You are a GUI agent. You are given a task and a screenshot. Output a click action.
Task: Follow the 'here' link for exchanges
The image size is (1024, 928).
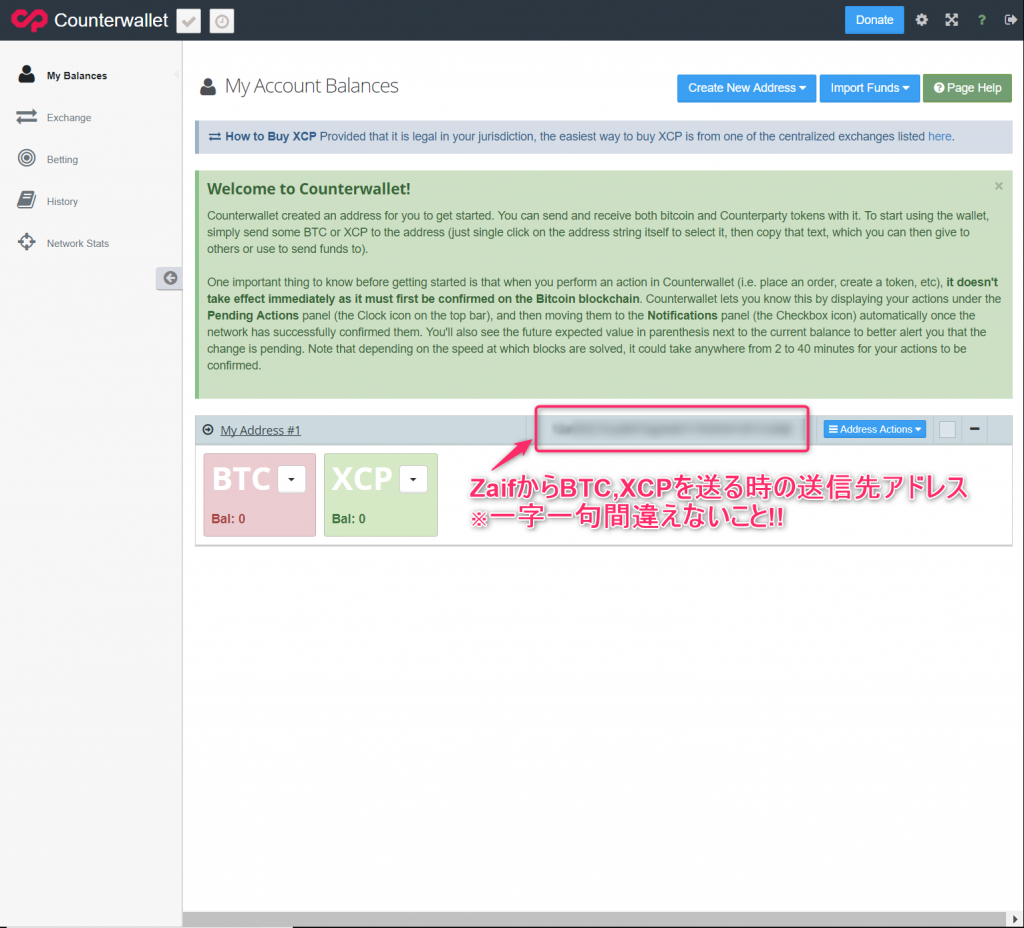click(939, 136)
